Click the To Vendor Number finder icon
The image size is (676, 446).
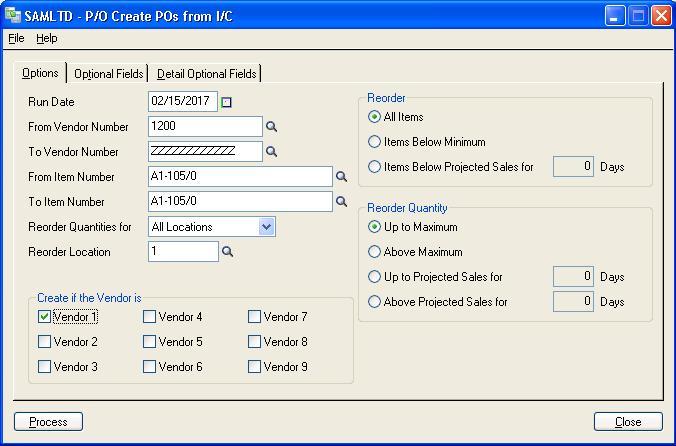click(x=271, y=152)
